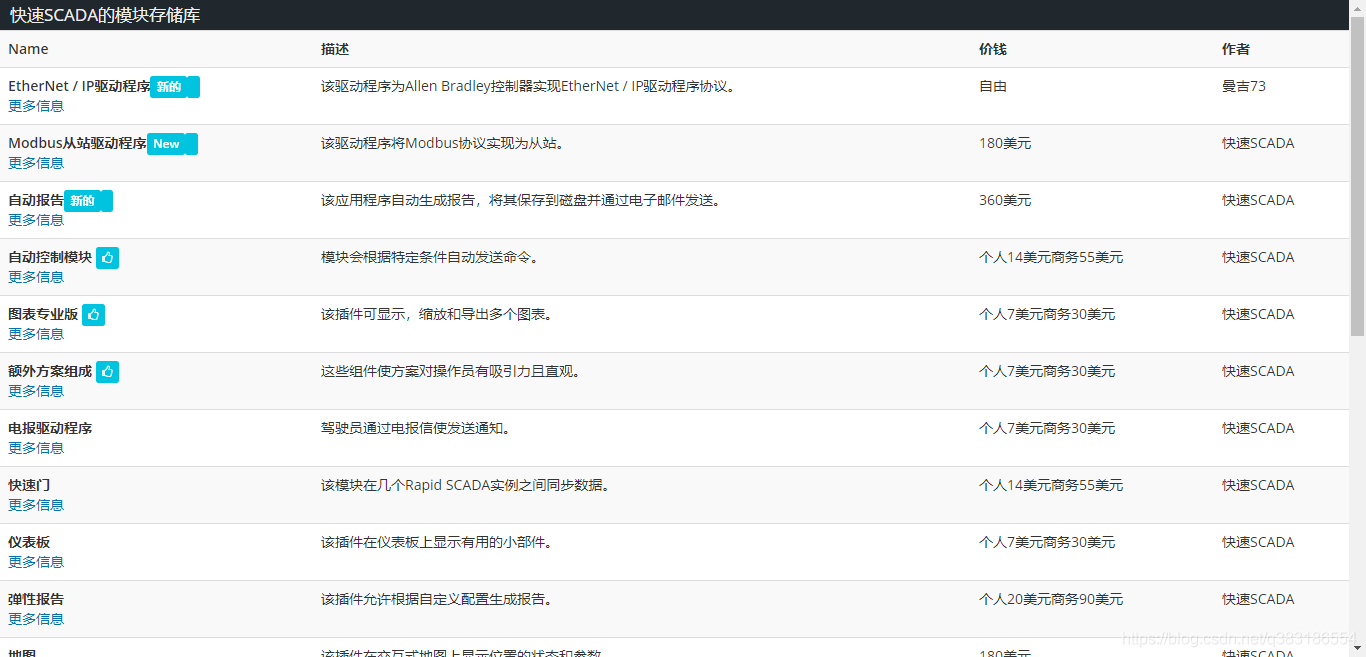Click 新的 badge next to EtherNet / IP驱动程序
This screenshot has height=657, width=1366.
(x=175, y=87)
